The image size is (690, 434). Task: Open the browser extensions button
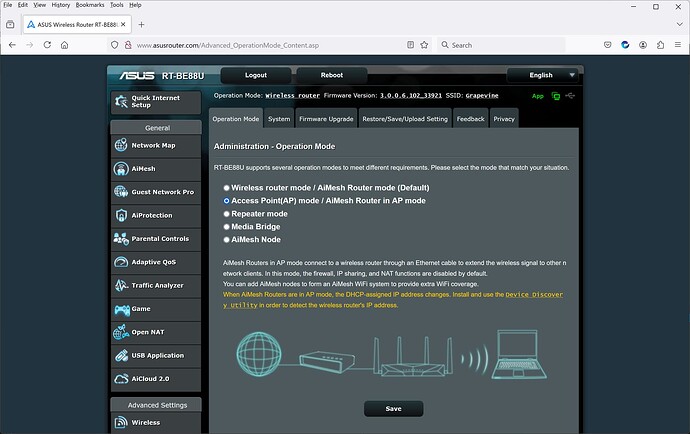coord(661,45)
